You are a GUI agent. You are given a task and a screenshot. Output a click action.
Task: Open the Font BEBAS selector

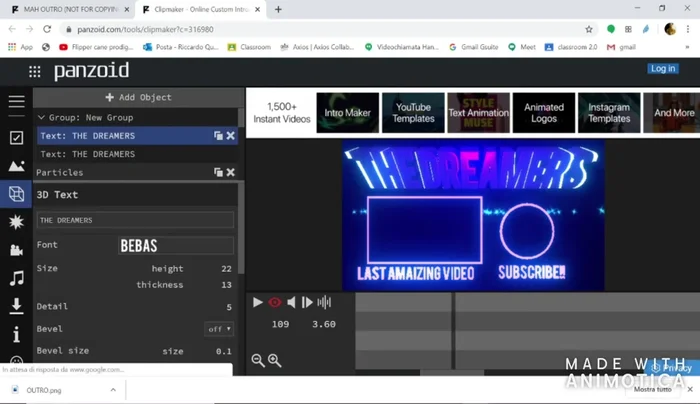click(x=175, y=245)
